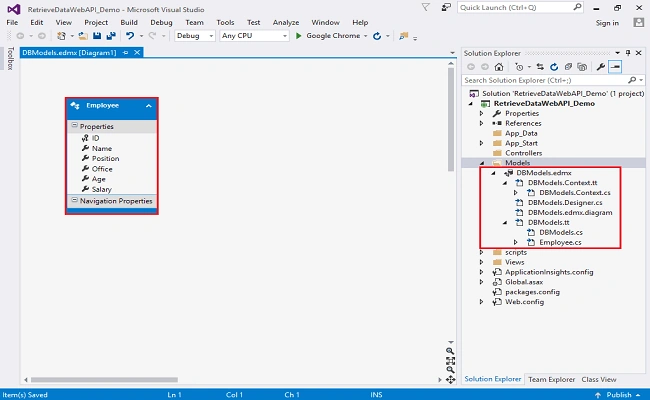
Task: Click the Save All toolbar icon
Action: (111, 36)
